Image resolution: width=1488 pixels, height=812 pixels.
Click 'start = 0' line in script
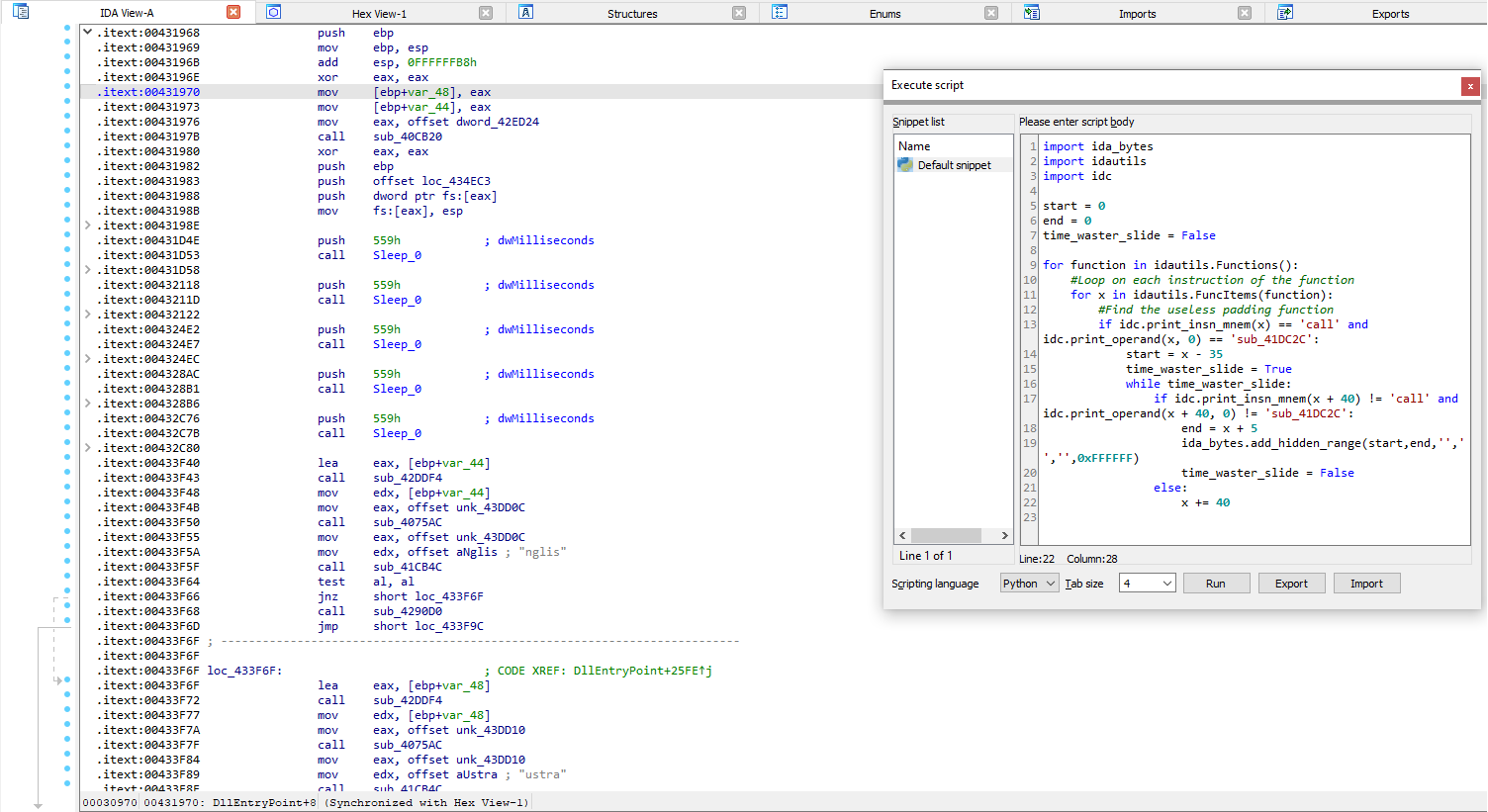tap(1073, 206)
